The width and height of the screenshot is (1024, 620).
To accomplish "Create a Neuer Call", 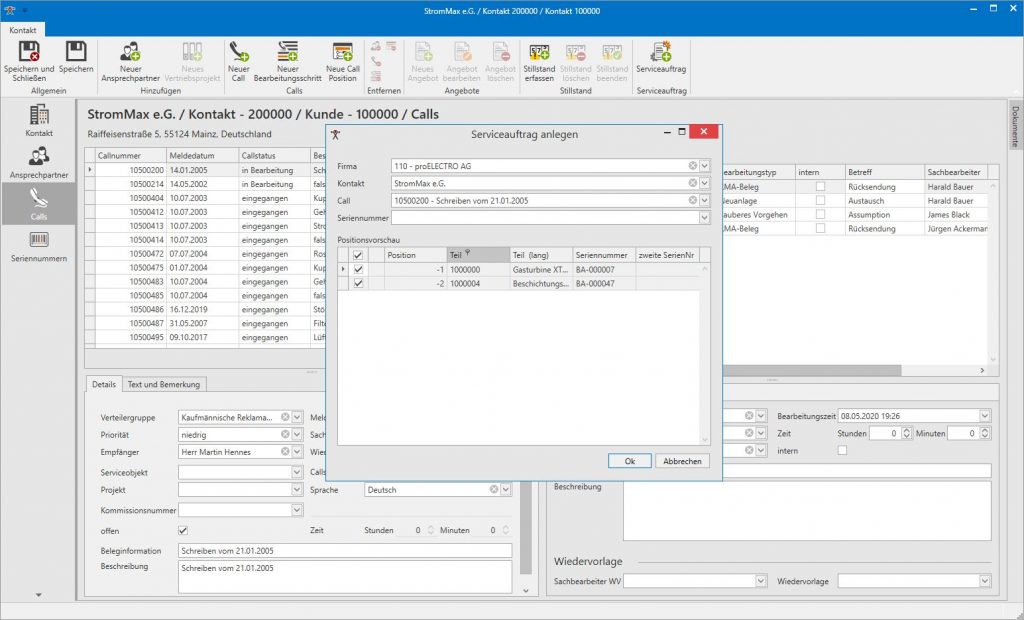I will click(x=239, y=52).
